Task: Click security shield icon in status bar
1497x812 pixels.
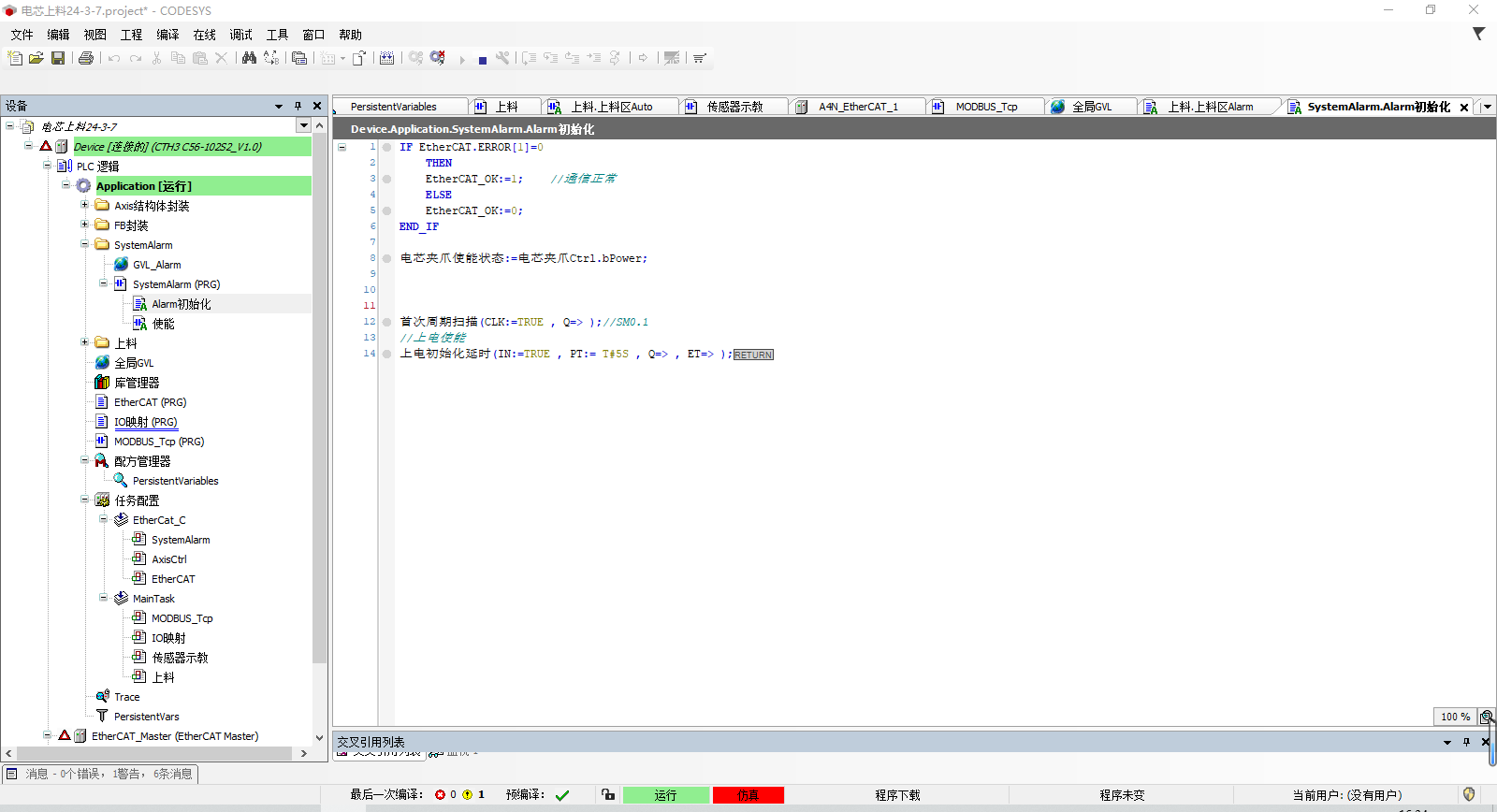Action: click(1469, 794)
